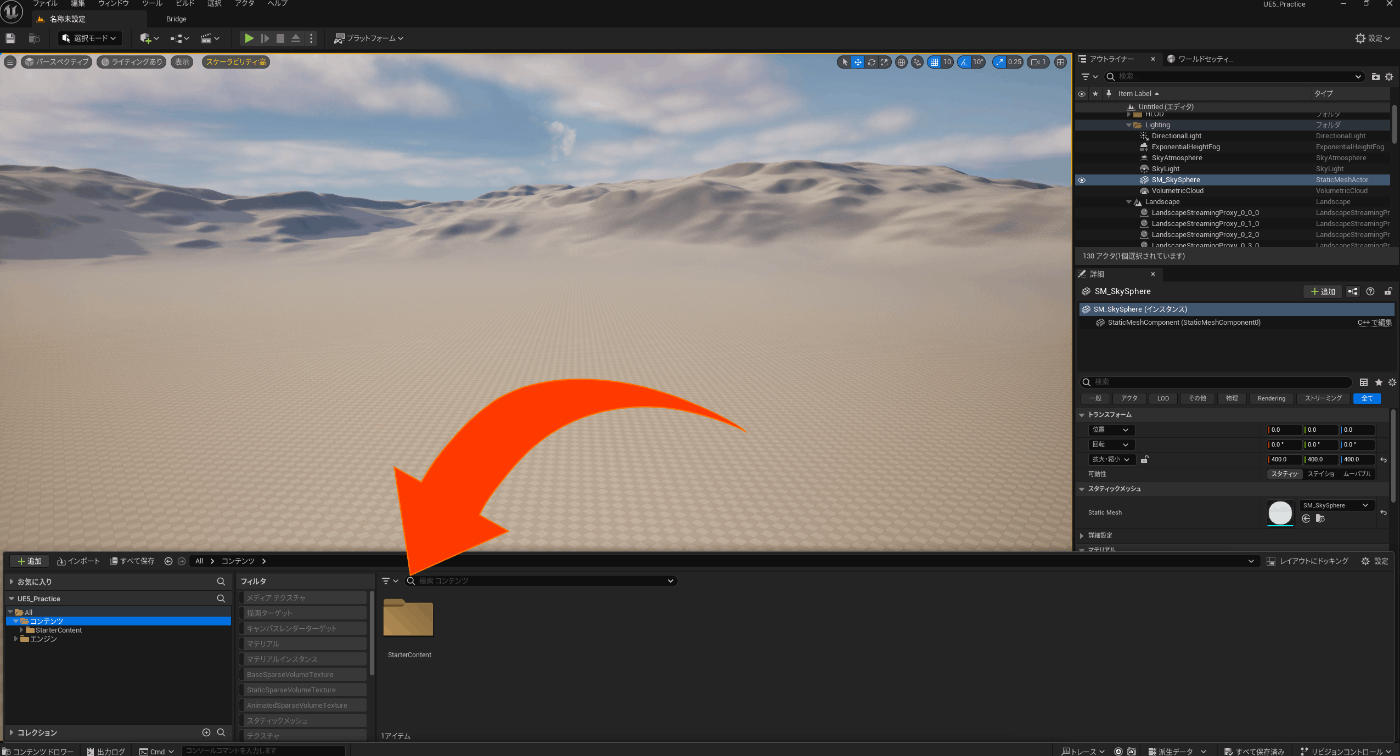Click the インポート button in content browser

point(78,561)
